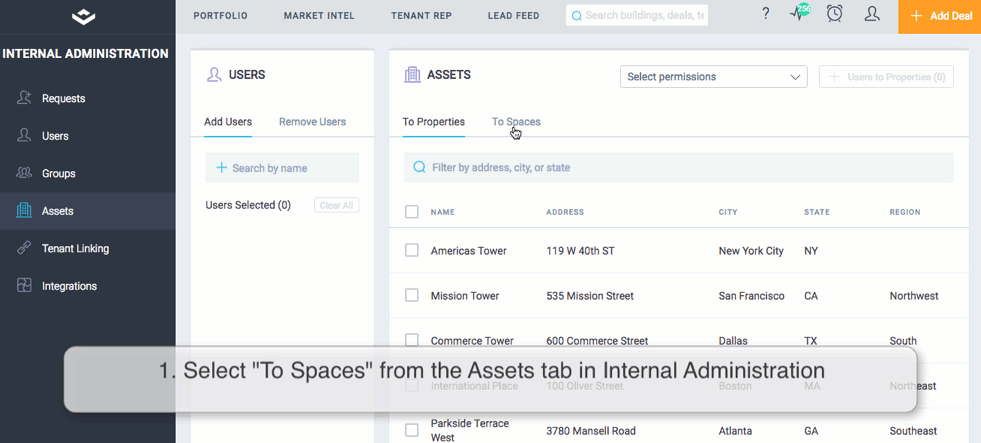Open the help question mark icon

(x=766, y=14)
